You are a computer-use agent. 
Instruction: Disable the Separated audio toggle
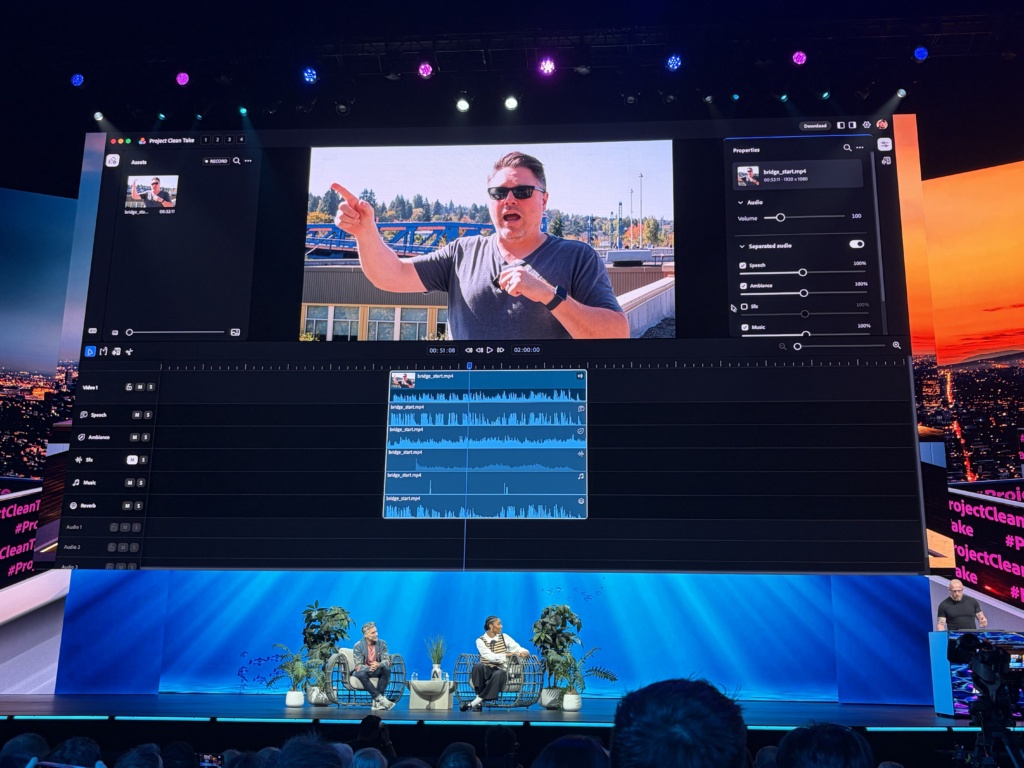point(856,244)
